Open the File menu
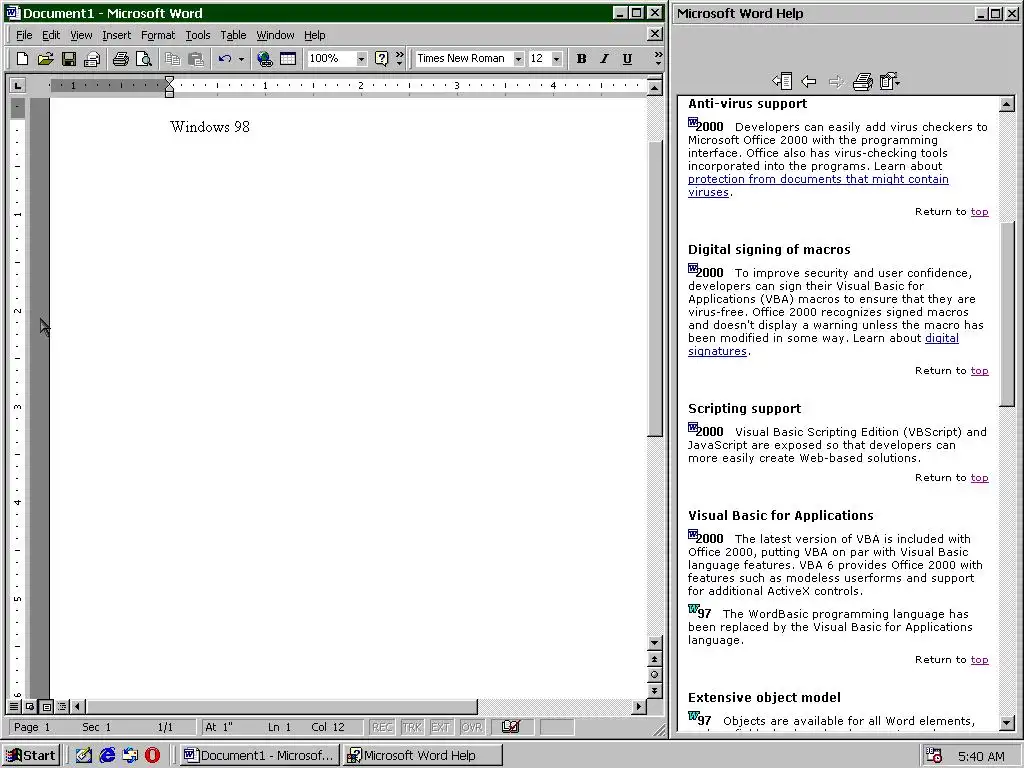This screenshot has height=768, width=1024. (24, 35)
